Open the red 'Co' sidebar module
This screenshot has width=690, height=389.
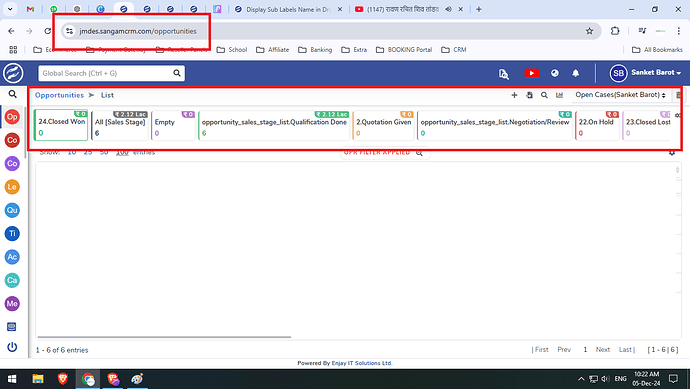12,140
